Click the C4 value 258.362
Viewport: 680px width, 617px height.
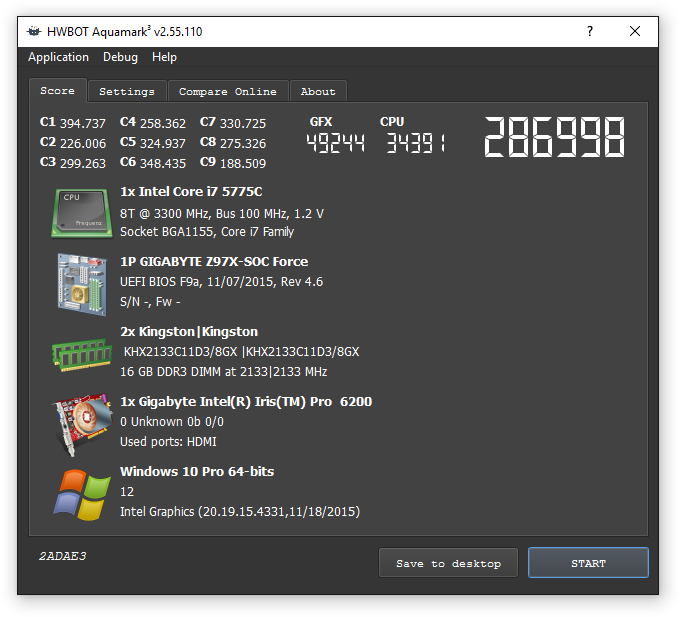[x=163, y=124]
